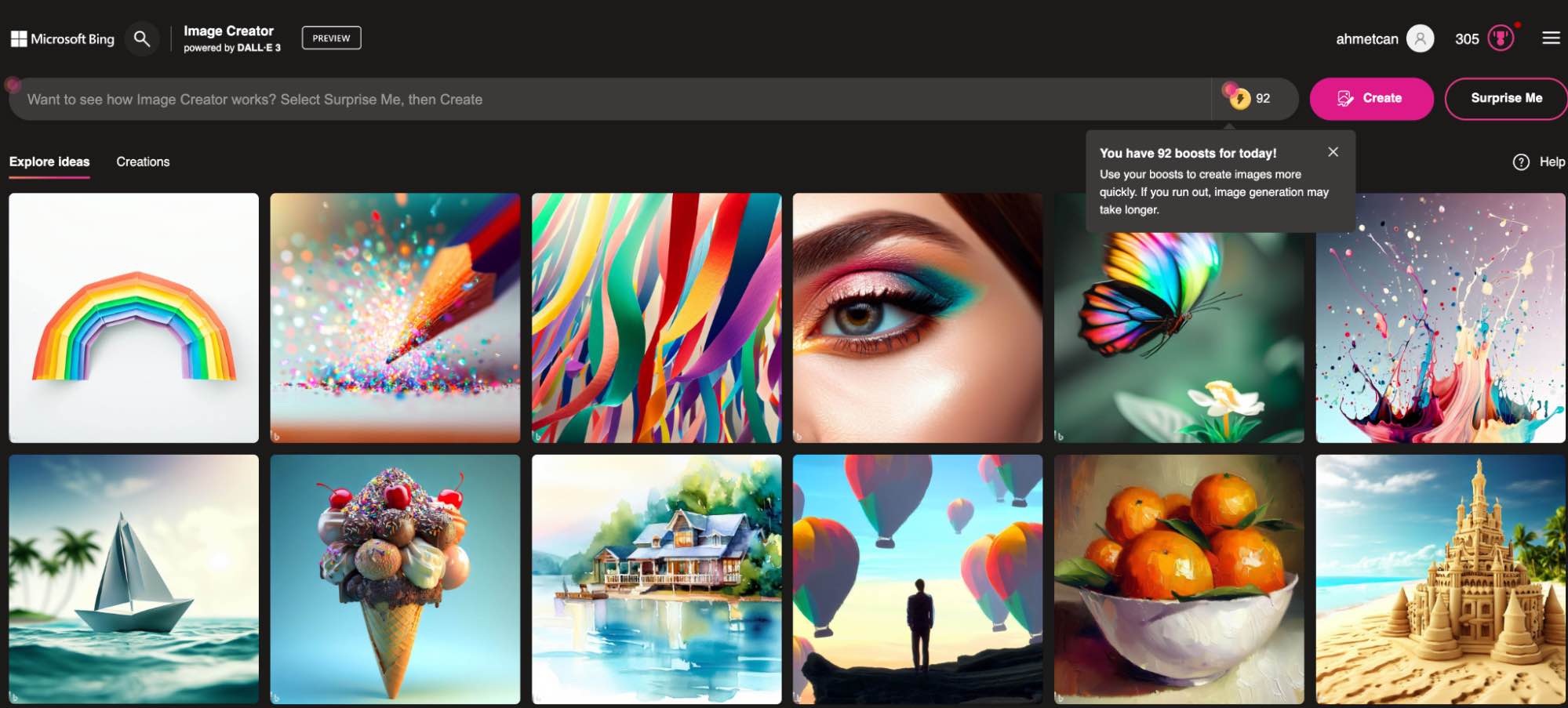
Task: Click the 92 boosts count
Action: coord(1262,98)
